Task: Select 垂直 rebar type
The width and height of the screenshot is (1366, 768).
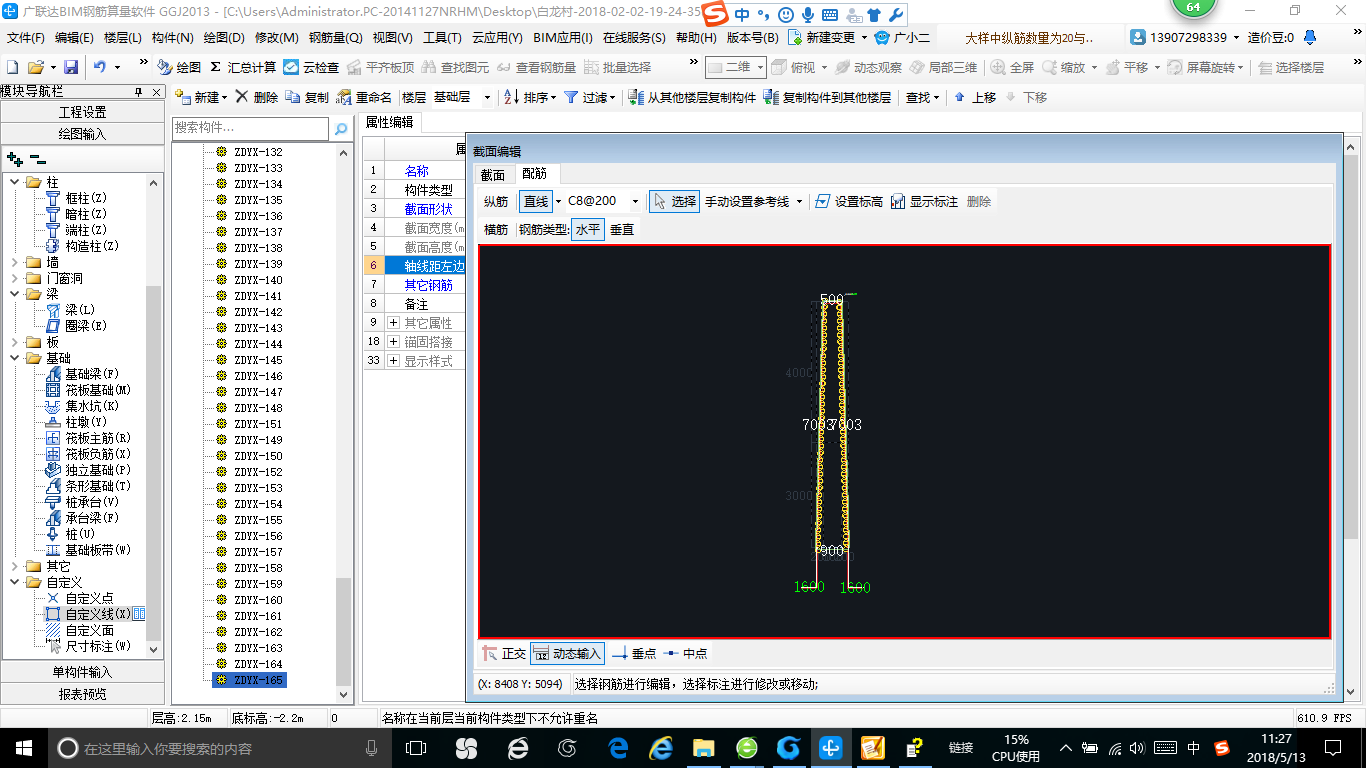Action: [622, 229]
